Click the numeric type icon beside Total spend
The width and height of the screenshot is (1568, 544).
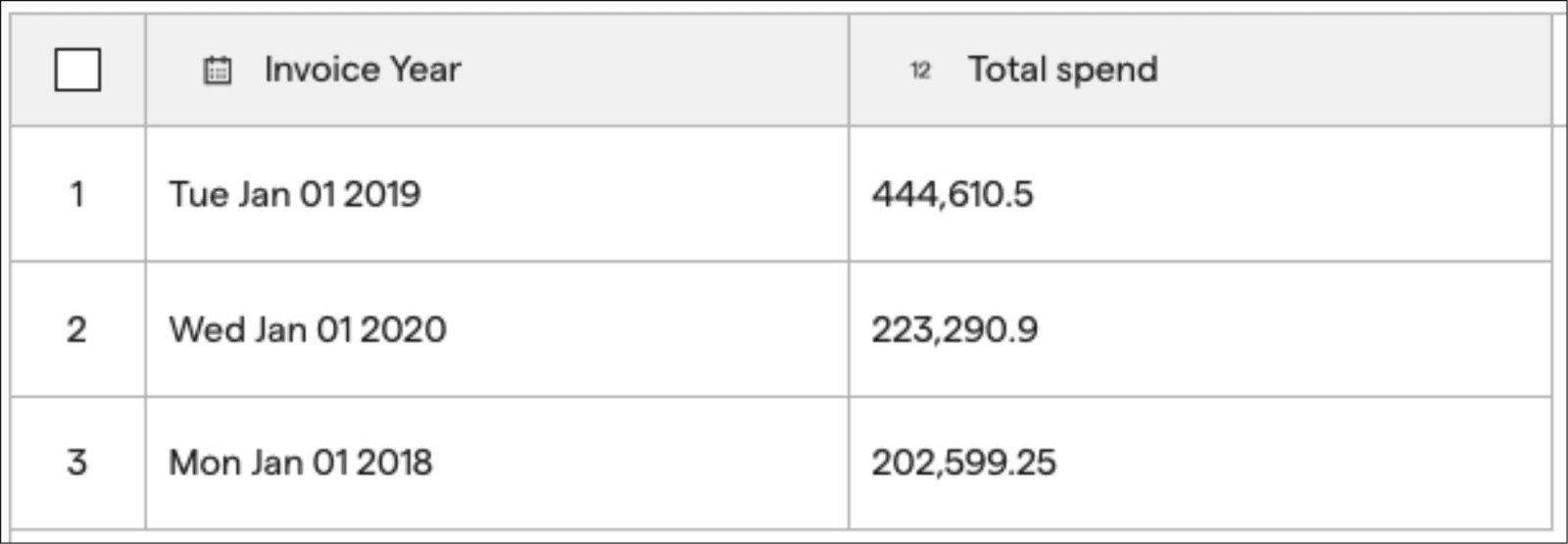click(x=920, y=71)
